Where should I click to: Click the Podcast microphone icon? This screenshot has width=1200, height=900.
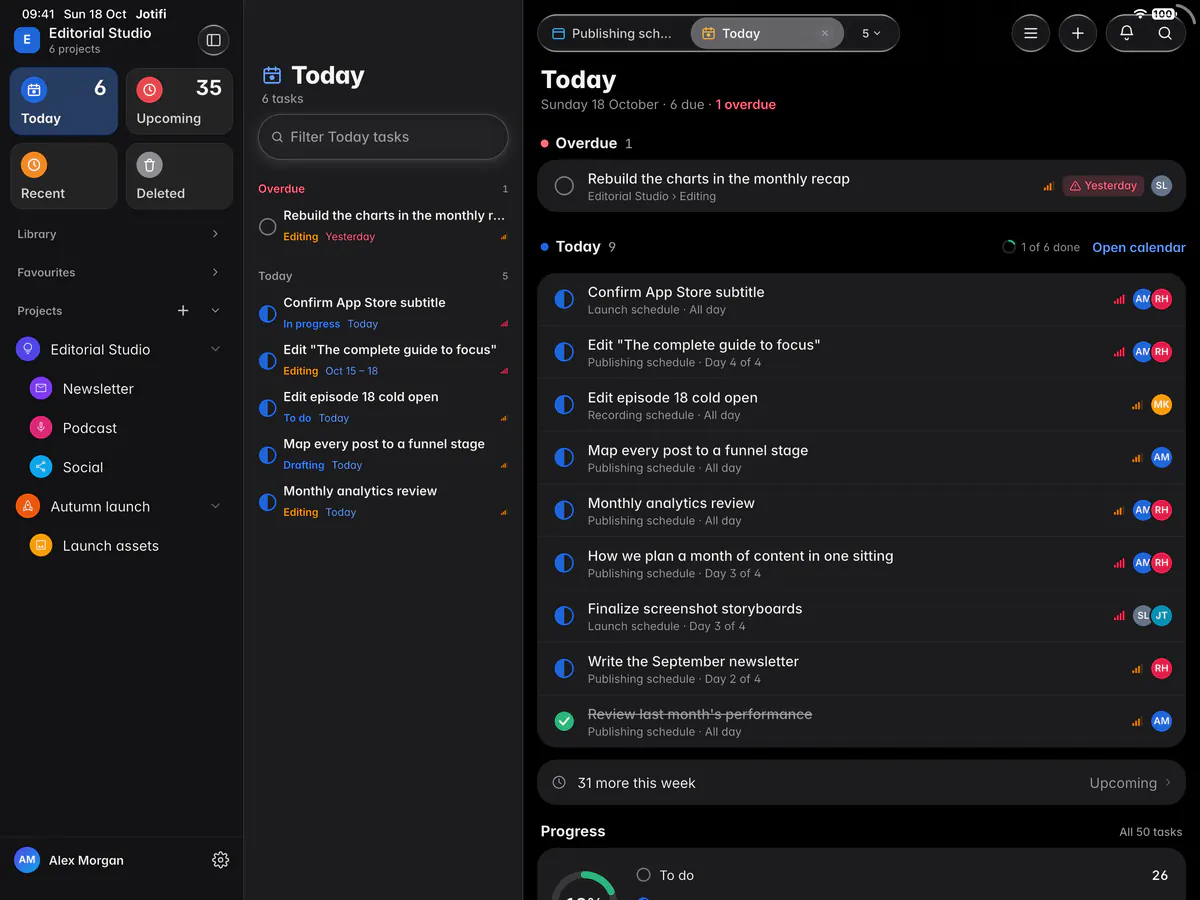pyautogui.click(x=41, y=427)
